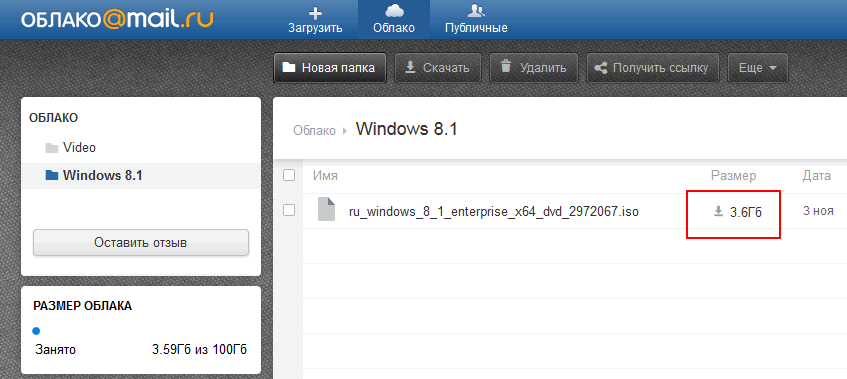The image size is (847, 379).
Task: Click the 3.6Гб size value
Action: [745, 212]
